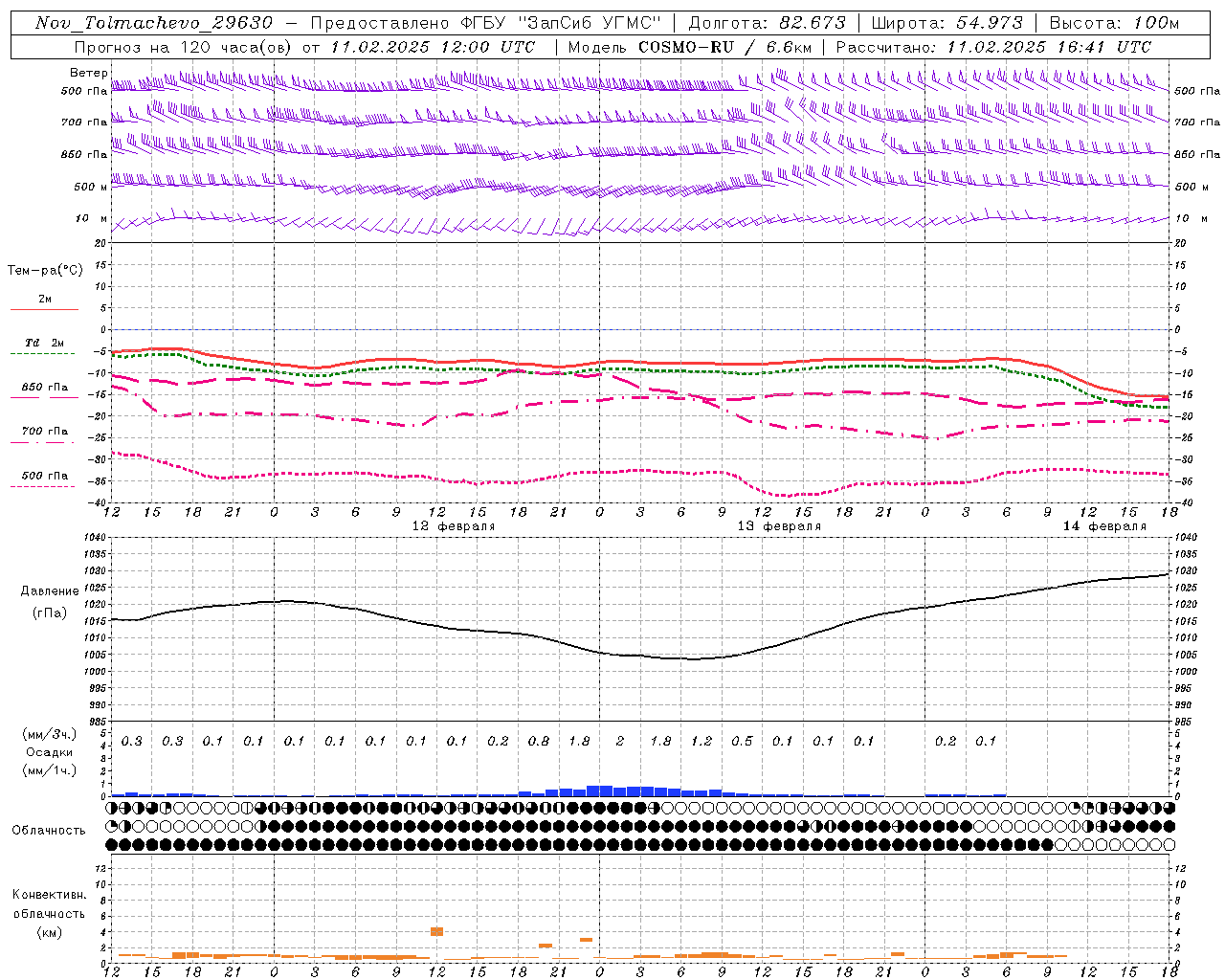Click the peak '2' precipitation value
The height and width of the screenshot is (980, 1225).
pyautogui.click(x=620, y=741)
